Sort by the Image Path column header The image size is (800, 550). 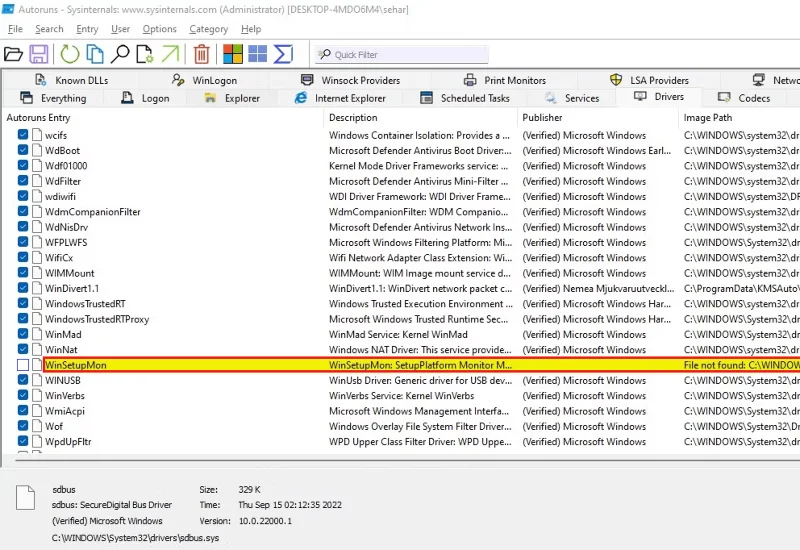click(739, 117)
